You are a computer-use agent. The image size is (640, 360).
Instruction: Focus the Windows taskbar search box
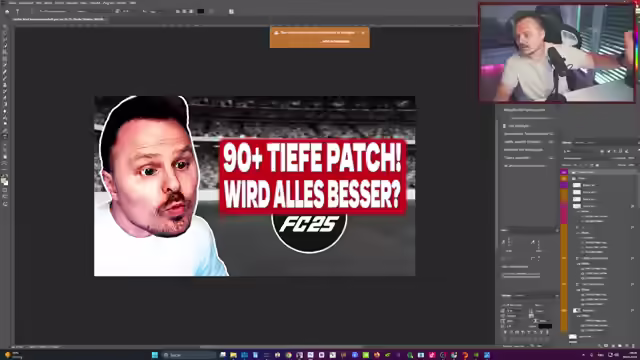(x=189, y=355)
